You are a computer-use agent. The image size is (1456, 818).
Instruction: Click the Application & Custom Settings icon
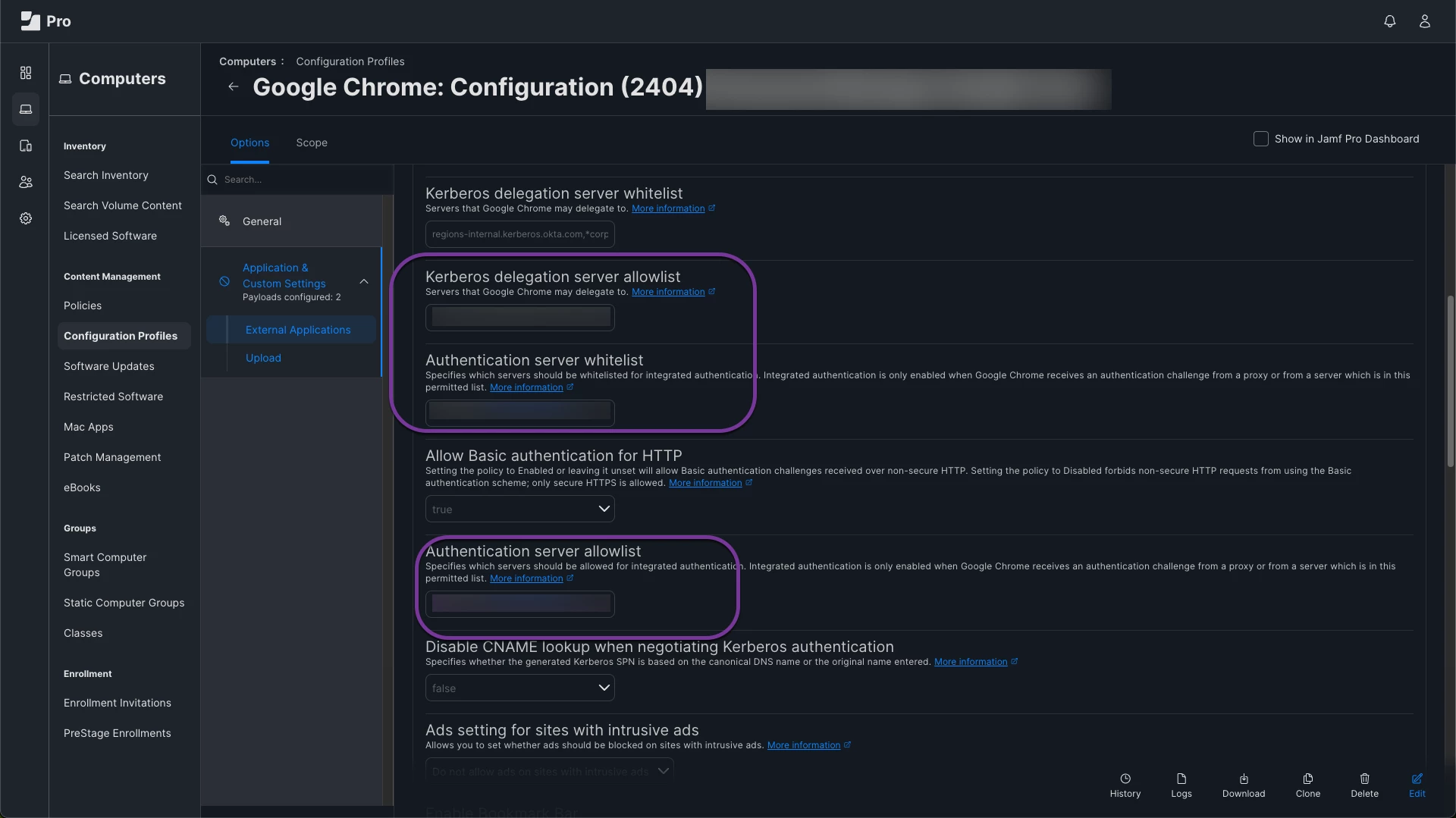(x=224, y=281)
